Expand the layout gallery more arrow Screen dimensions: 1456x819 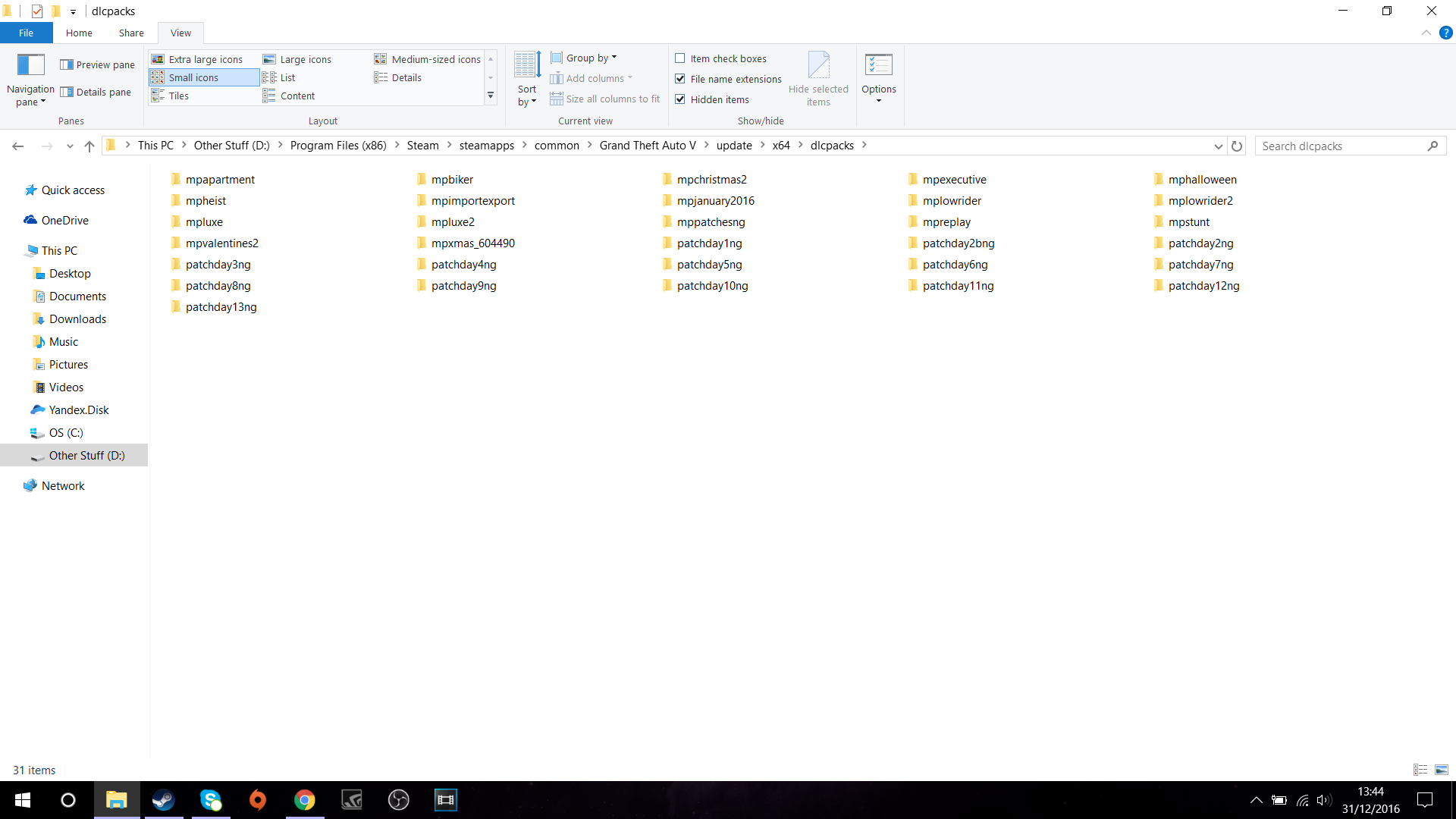click(491, 96)
